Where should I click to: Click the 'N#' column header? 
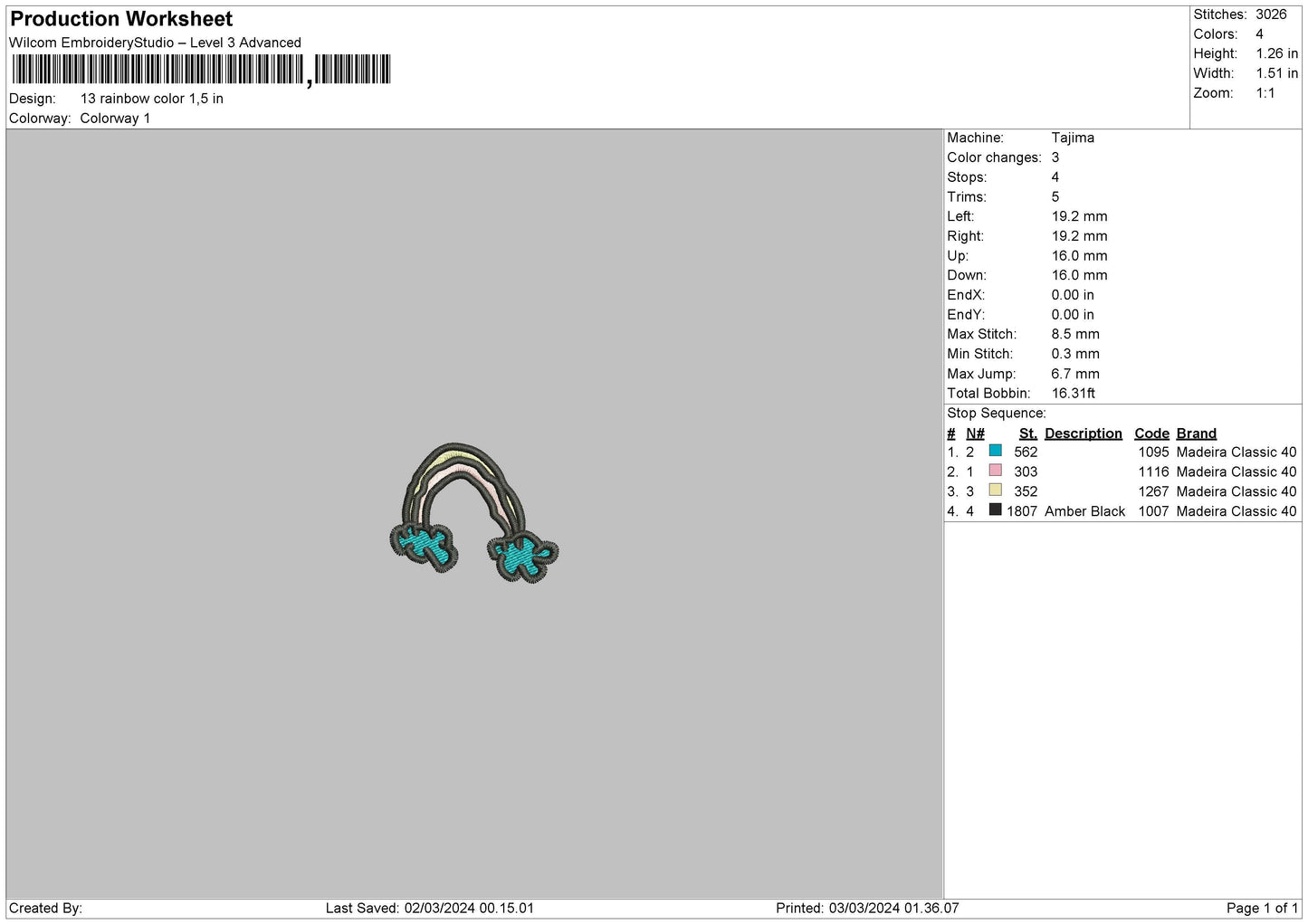975,433
